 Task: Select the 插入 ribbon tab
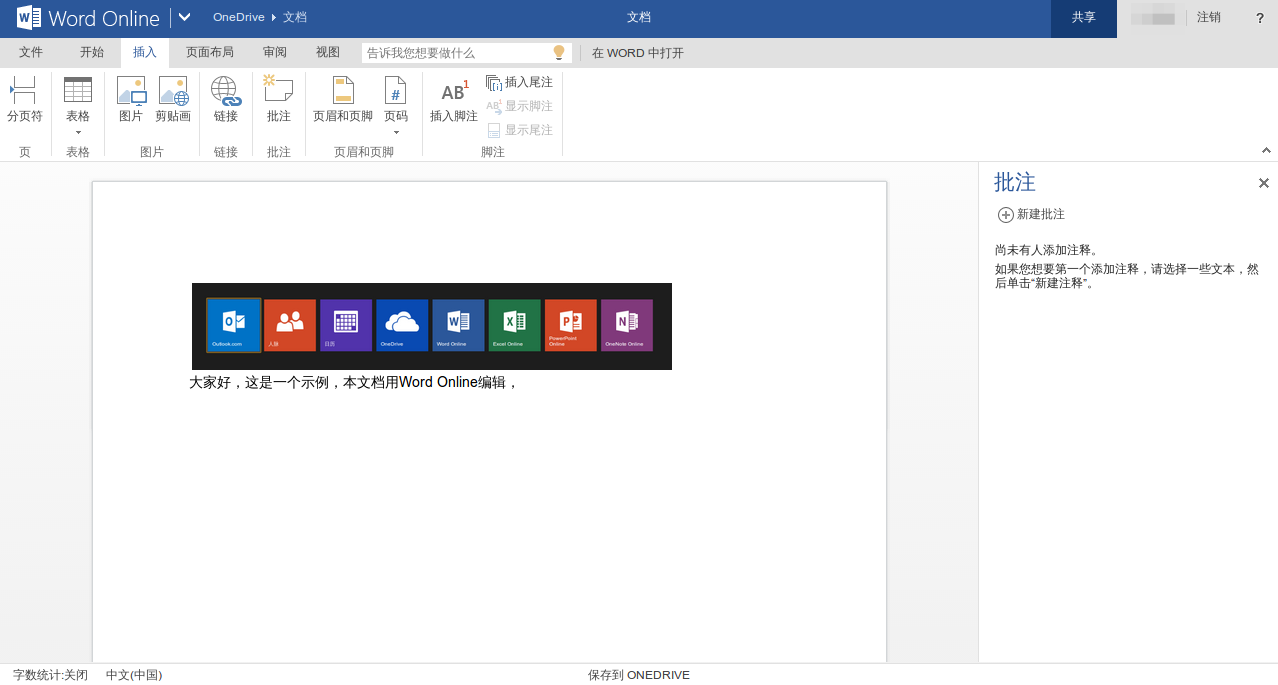coord(145,53)
